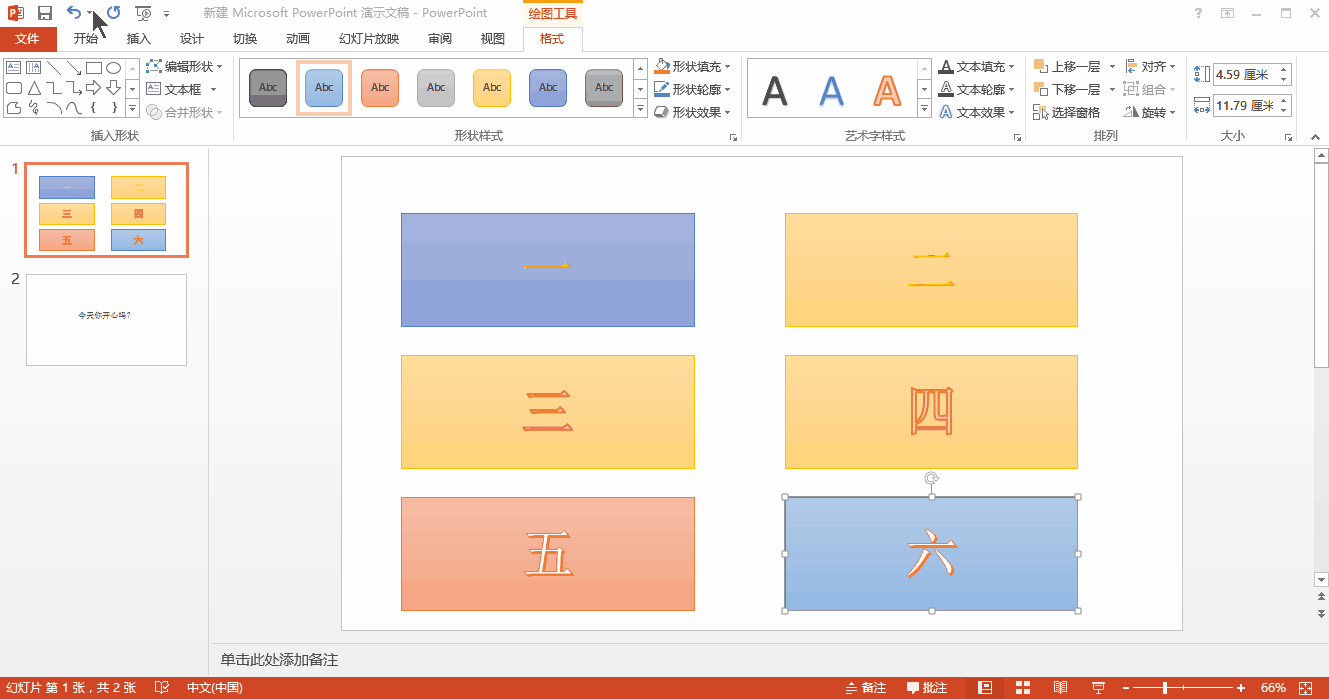Image resolution: width=1329 pixels, height=699 pixels.
Task: Click 编辑形状 edit shape button
Action: 187,66
